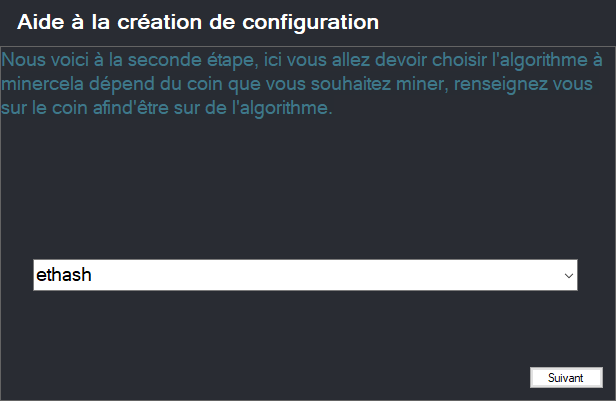
Task: Click the Suivant button
Action: tap(566, 378)
